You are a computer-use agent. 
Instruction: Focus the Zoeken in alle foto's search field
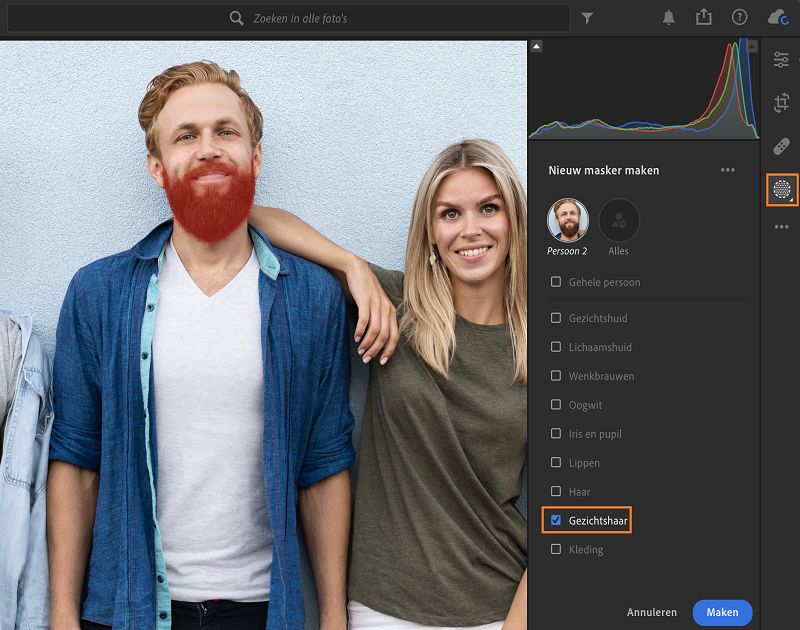click(x=289, y=18)
